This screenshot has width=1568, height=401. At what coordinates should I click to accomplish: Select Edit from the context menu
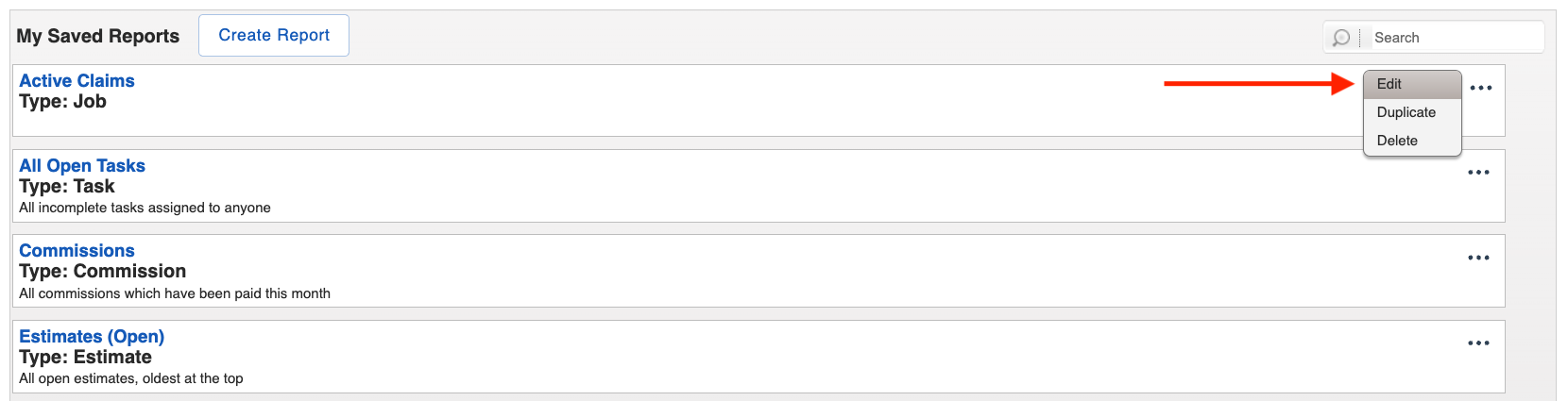[1412, 84]
